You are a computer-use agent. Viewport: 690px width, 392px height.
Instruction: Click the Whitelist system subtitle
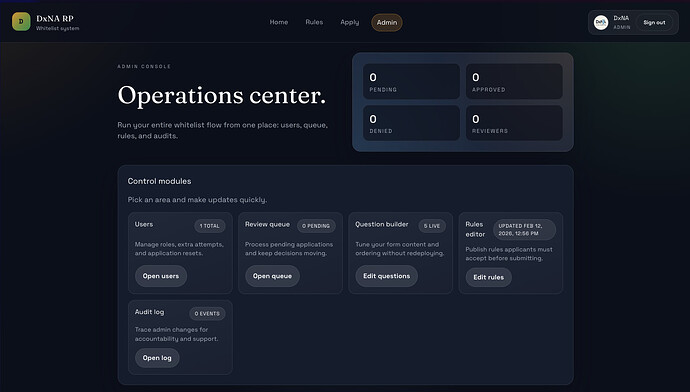pyautogui.click(x=58, y=29)
